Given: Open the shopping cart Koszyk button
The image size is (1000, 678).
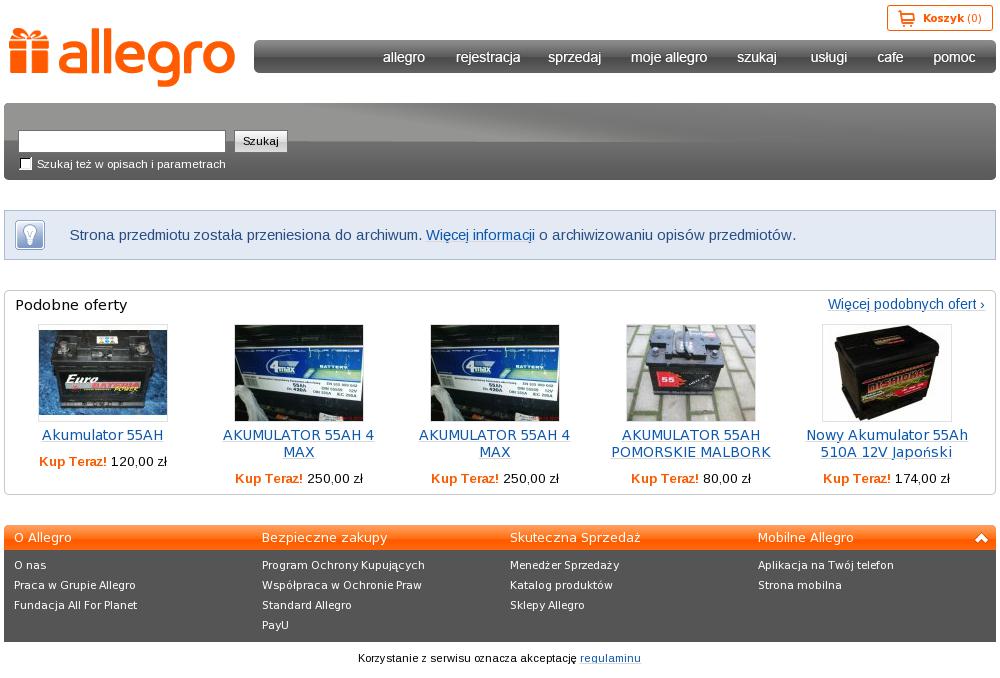Looking at the screenshot, I should pos(939,18).
